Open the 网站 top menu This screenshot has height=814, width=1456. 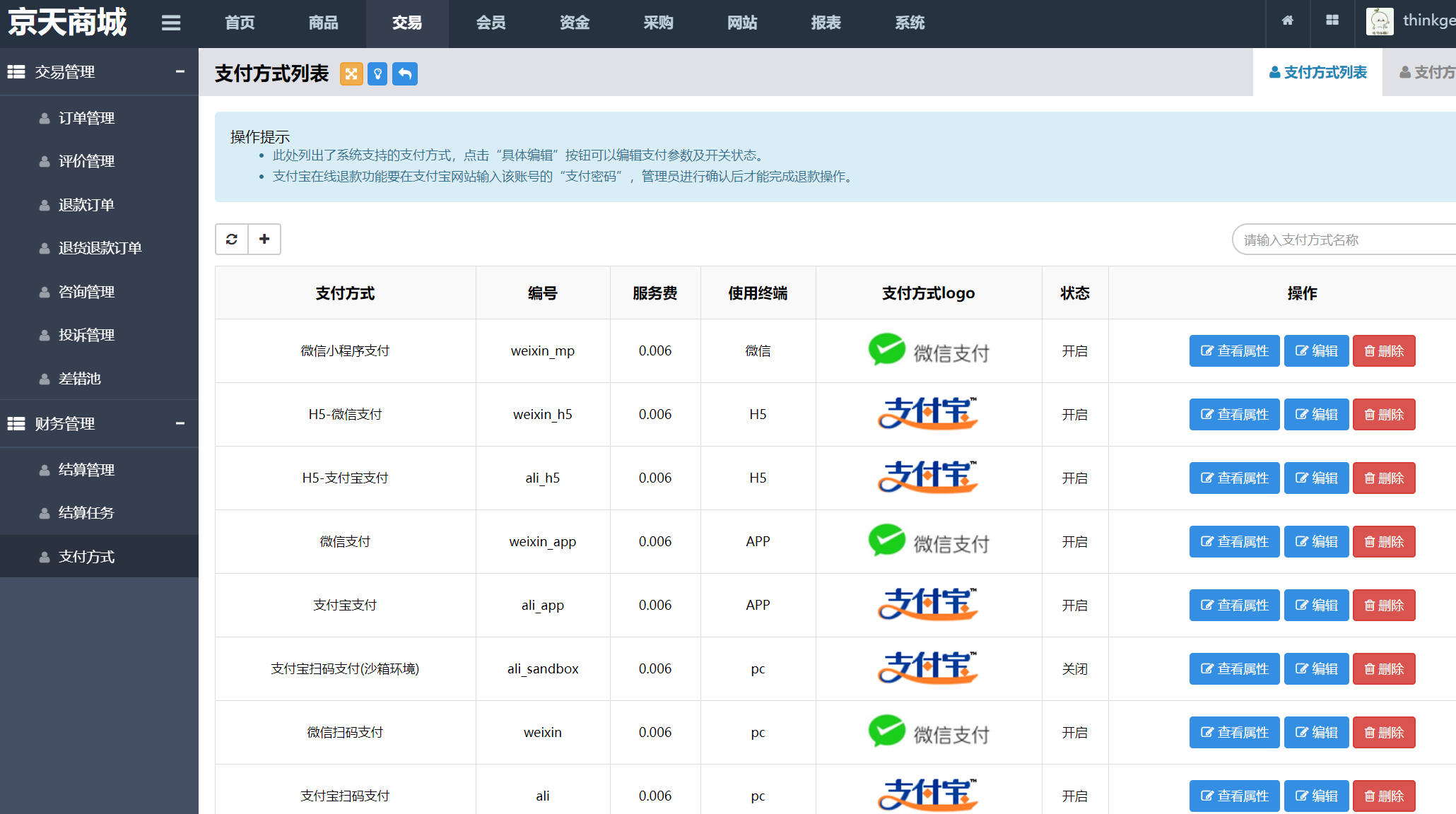pos(742,23)
